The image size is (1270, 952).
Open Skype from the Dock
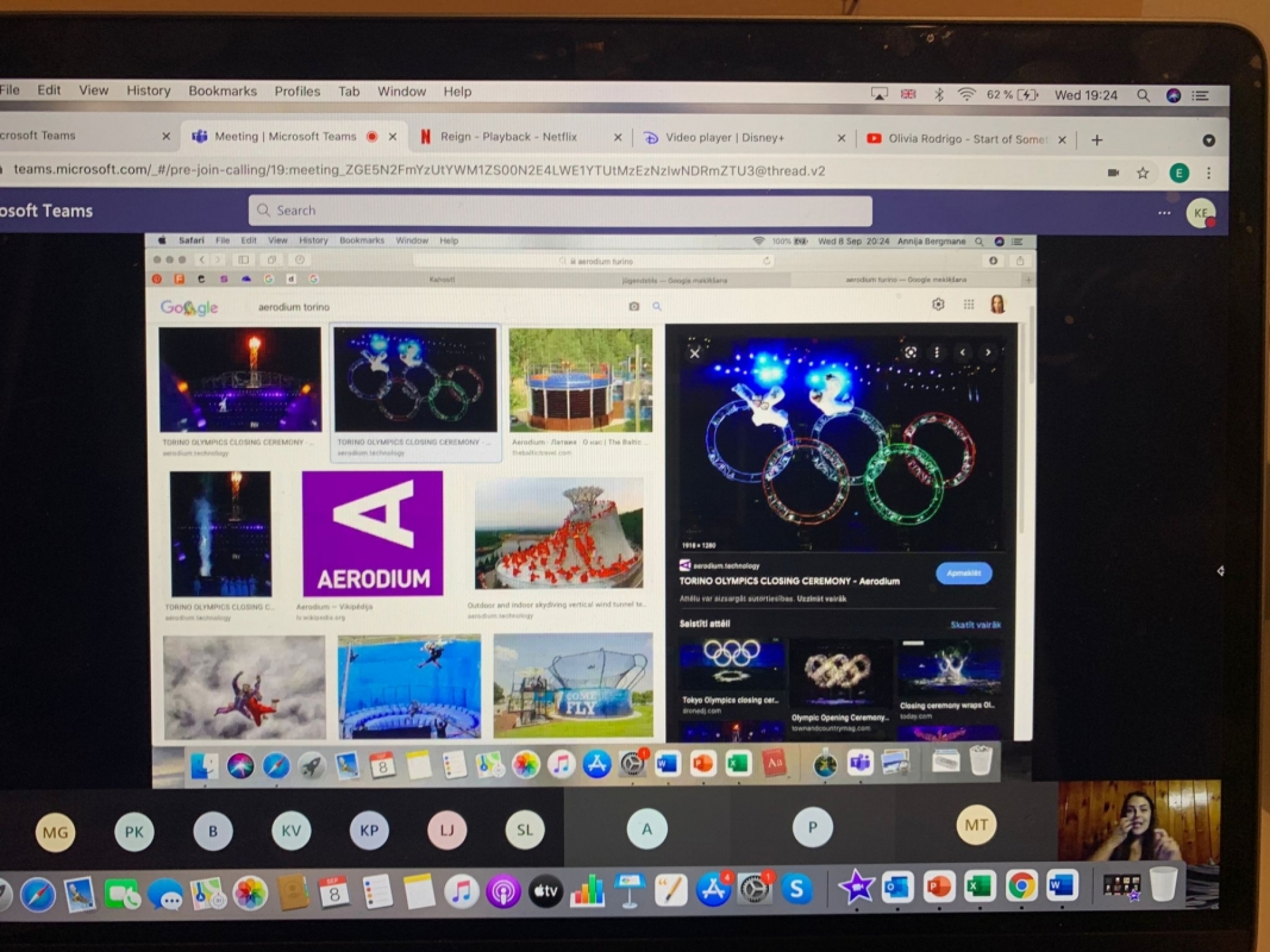796,888
